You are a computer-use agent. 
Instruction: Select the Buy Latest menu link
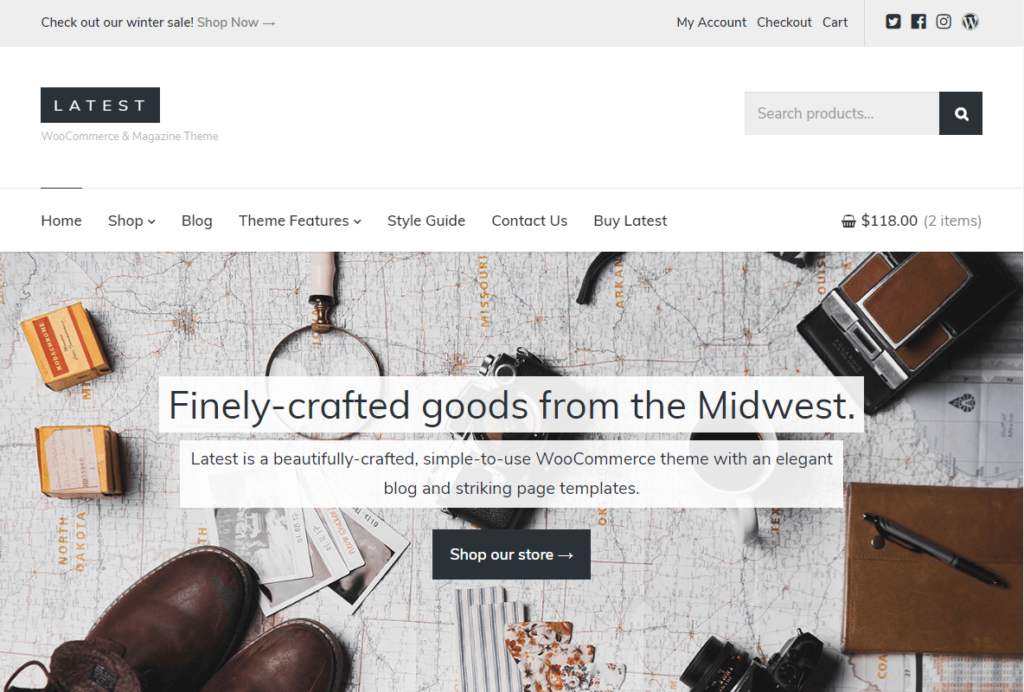pyautogui.click(x=630, y=221)
